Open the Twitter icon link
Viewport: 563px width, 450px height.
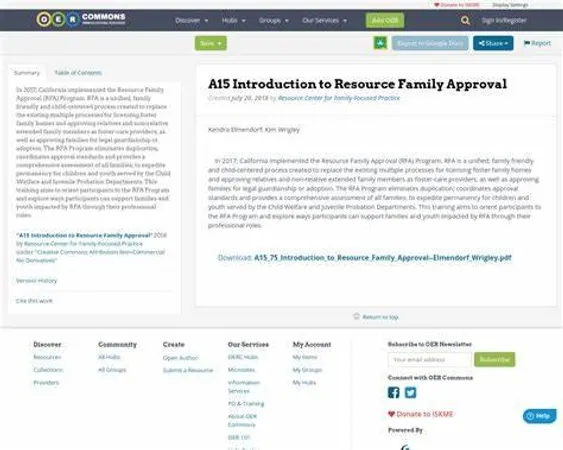tap(410, 392)
